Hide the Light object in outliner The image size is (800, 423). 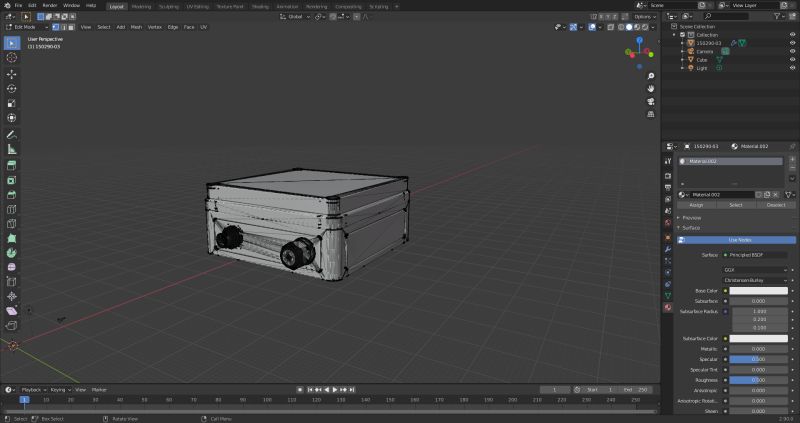792,68
